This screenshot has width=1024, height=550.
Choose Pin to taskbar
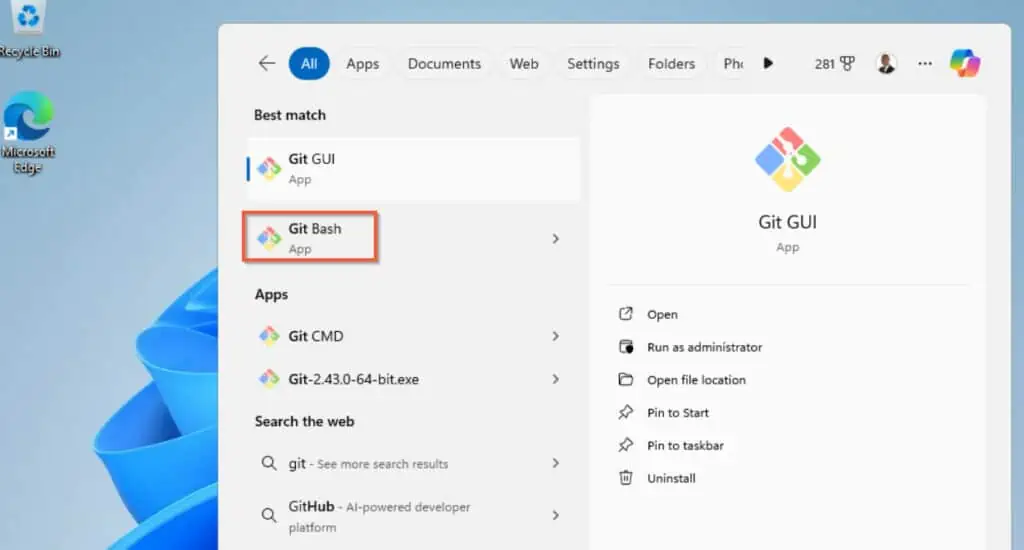685,445
